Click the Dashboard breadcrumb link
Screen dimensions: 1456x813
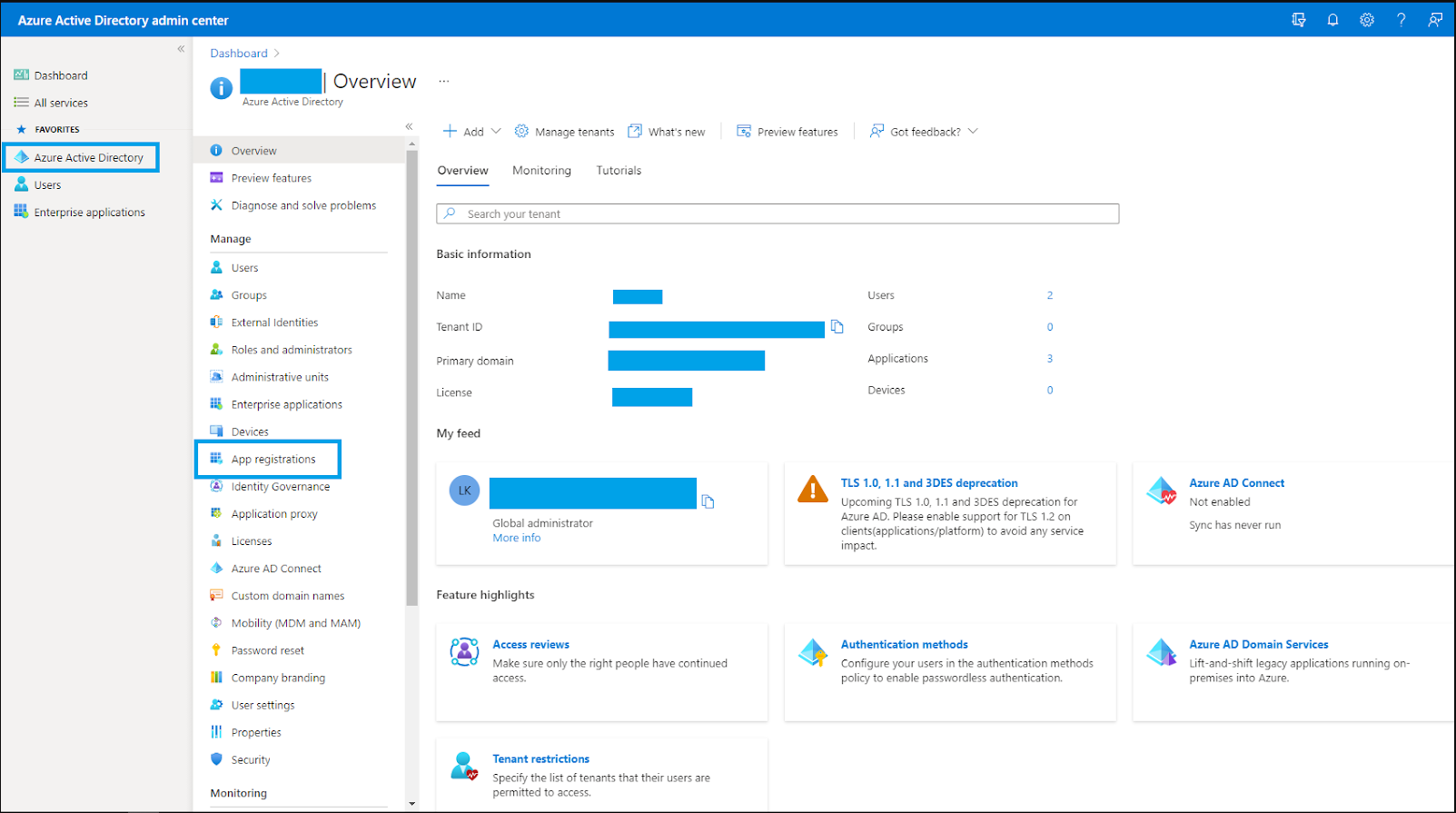click(x=239, y=54)
